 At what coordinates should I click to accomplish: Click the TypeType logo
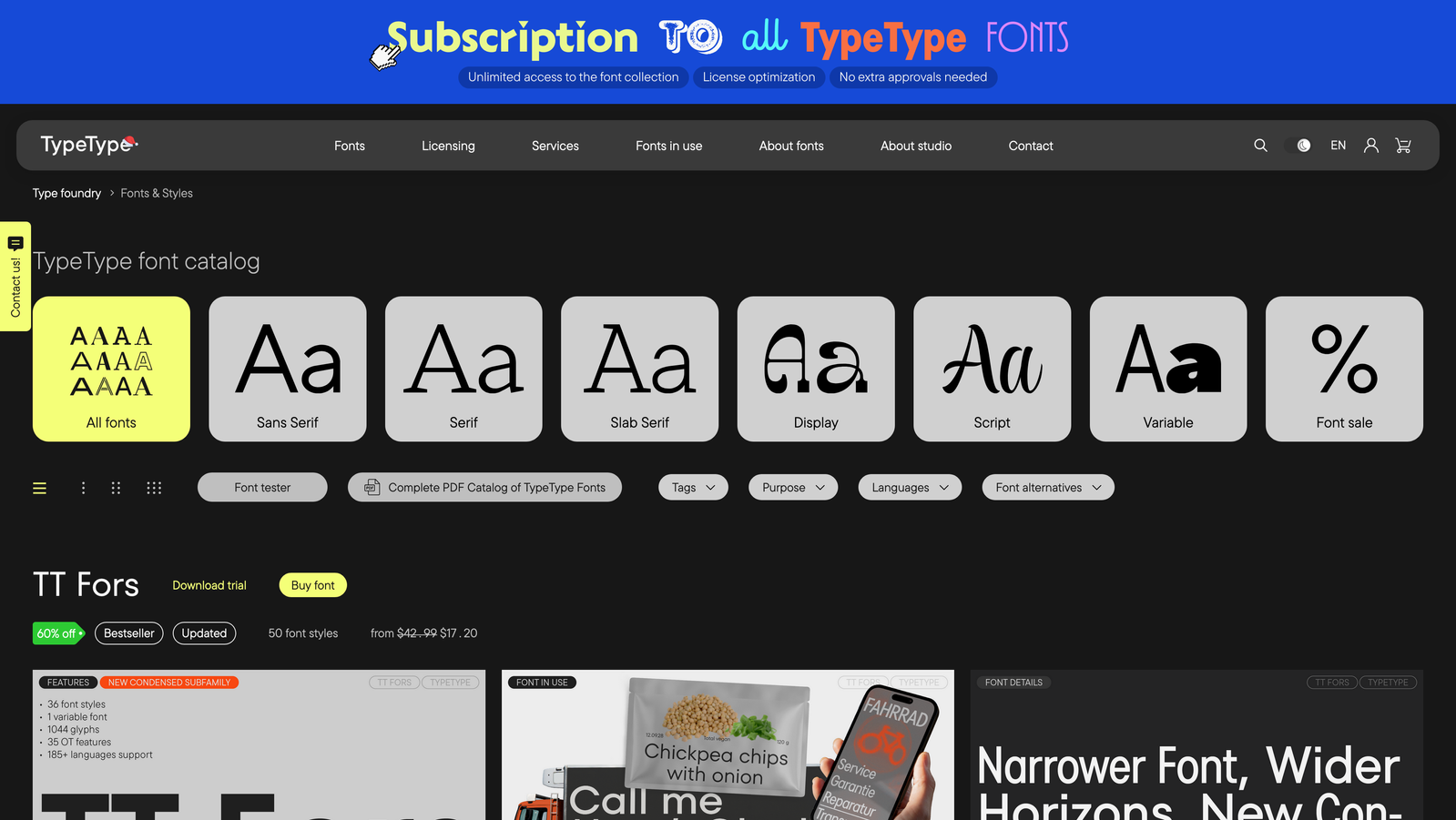(x=88, y=145)
